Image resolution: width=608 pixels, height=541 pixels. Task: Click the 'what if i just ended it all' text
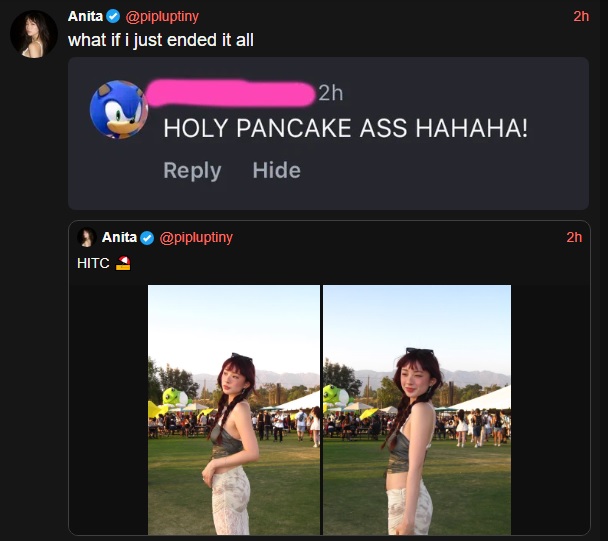pyautogui.click(x=161, y=40)
